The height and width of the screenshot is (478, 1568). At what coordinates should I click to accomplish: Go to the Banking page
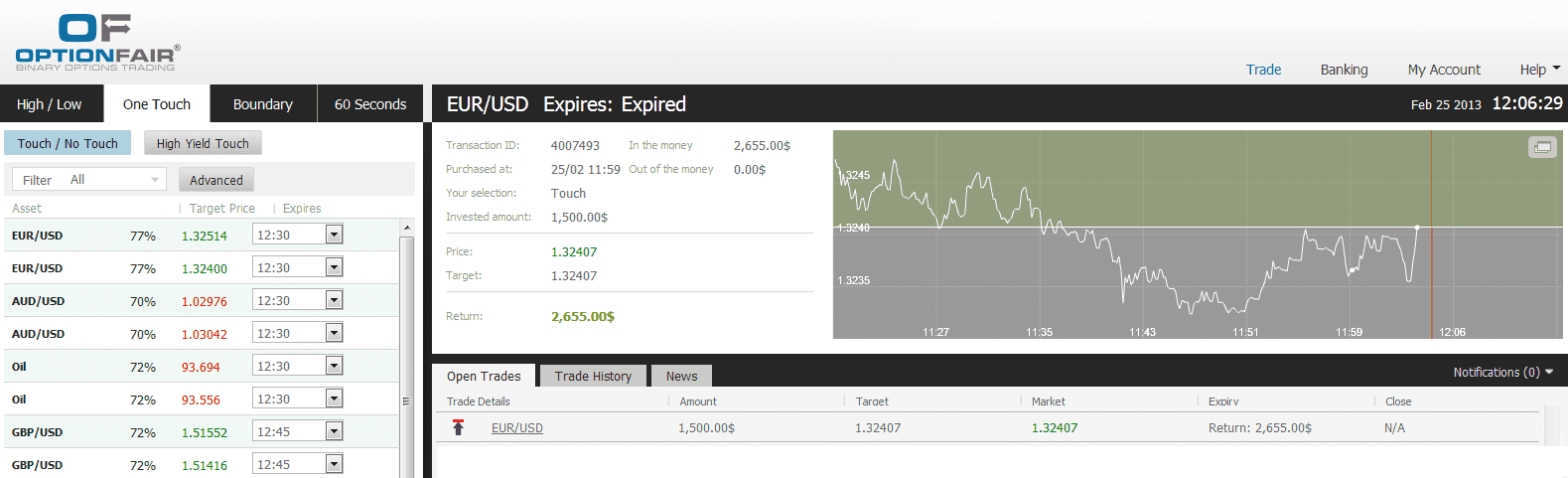(1344, 70)
